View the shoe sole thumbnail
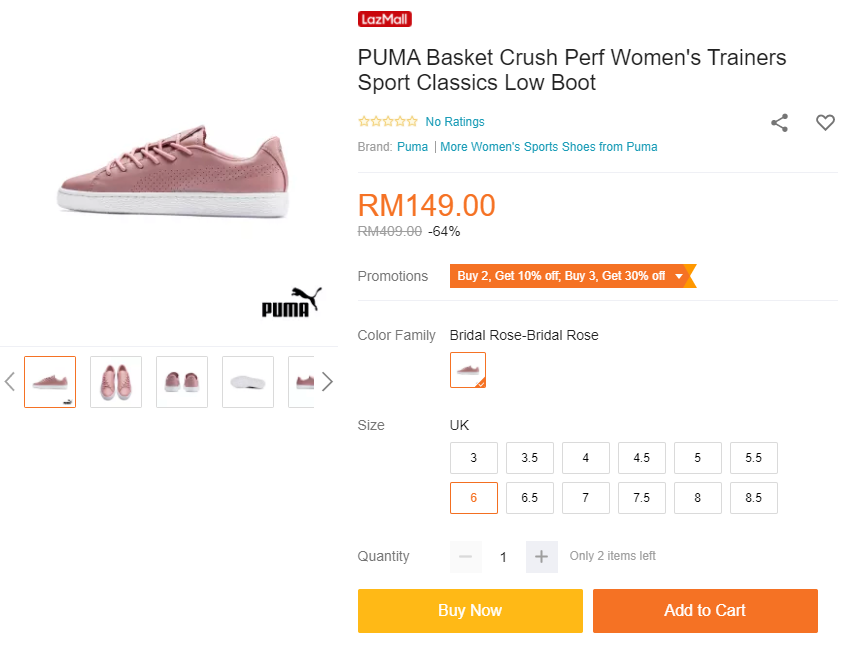845x650 pixels. (248, 382)
